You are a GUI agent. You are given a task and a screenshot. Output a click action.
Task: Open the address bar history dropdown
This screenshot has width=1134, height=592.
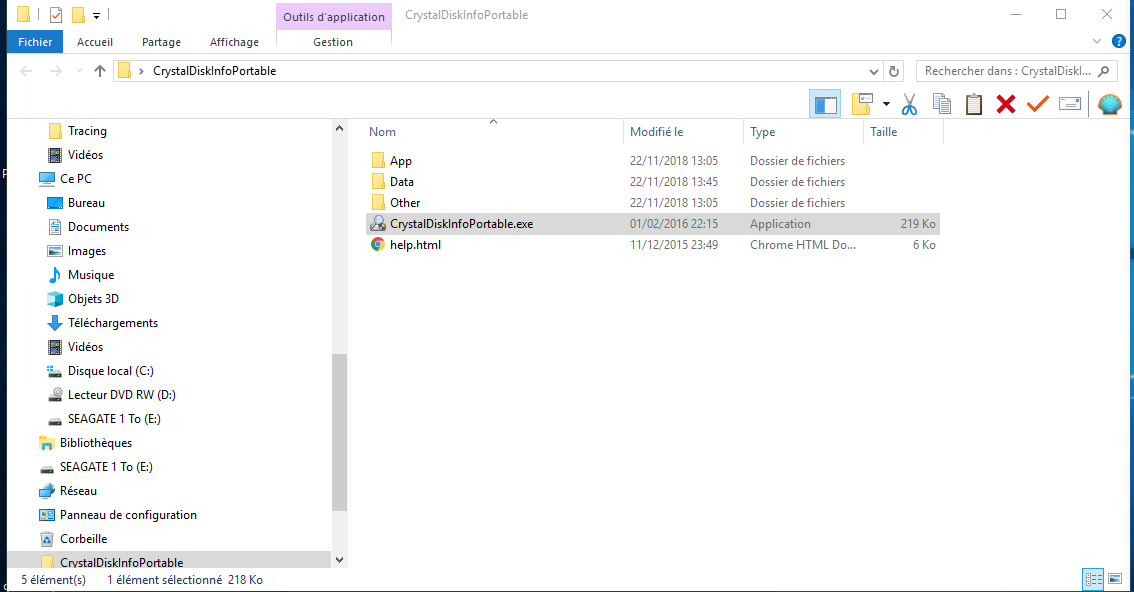pyautogui.click(x=874, y=71)
